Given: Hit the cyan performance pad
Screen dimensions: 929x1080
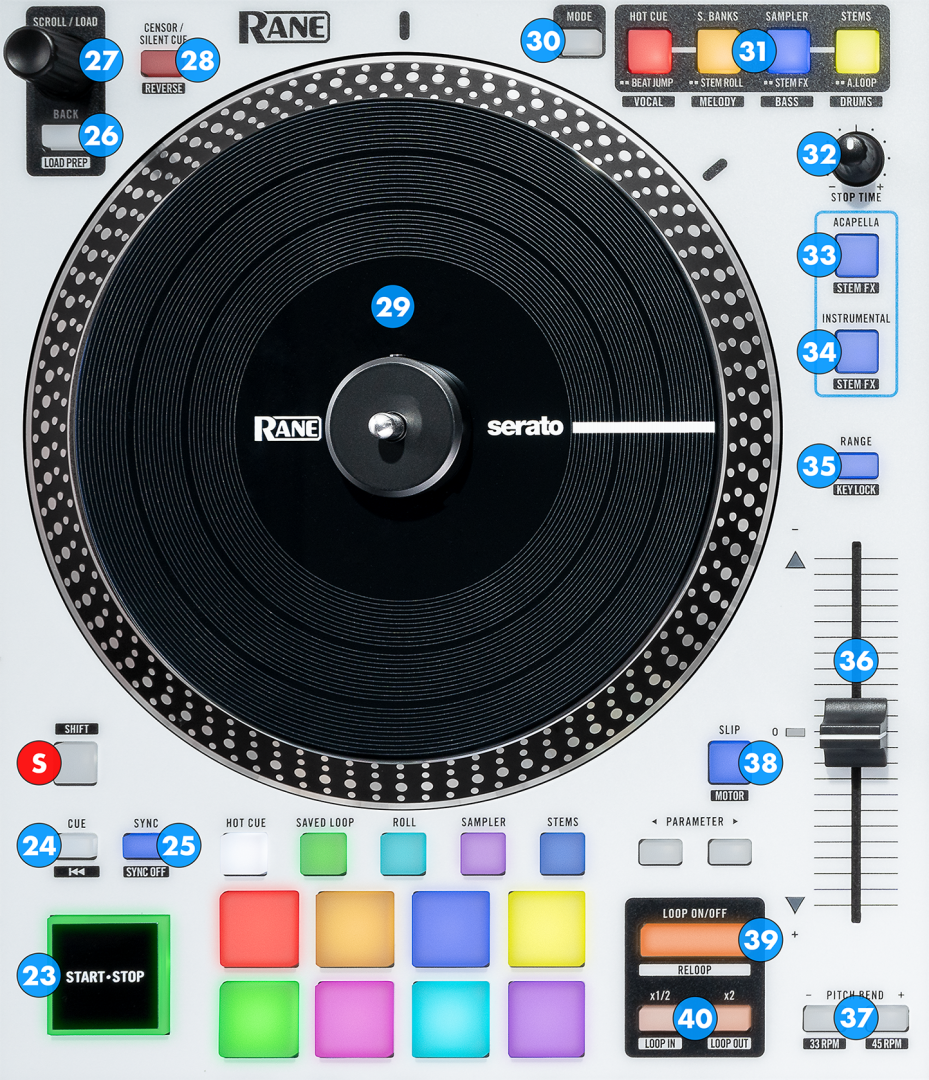Looking at the screenshot, I should pyautogui.click(x=450, y=1019).
